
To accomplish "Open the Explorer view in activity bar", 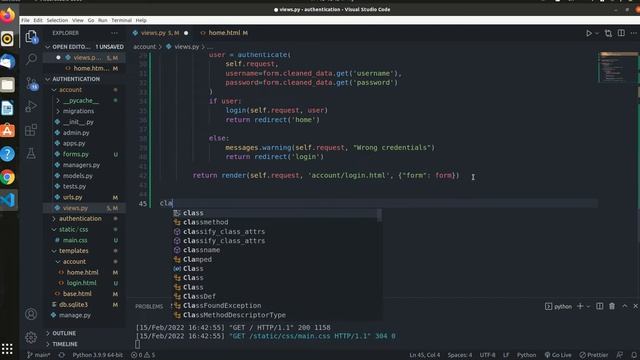I will (31, 37).
